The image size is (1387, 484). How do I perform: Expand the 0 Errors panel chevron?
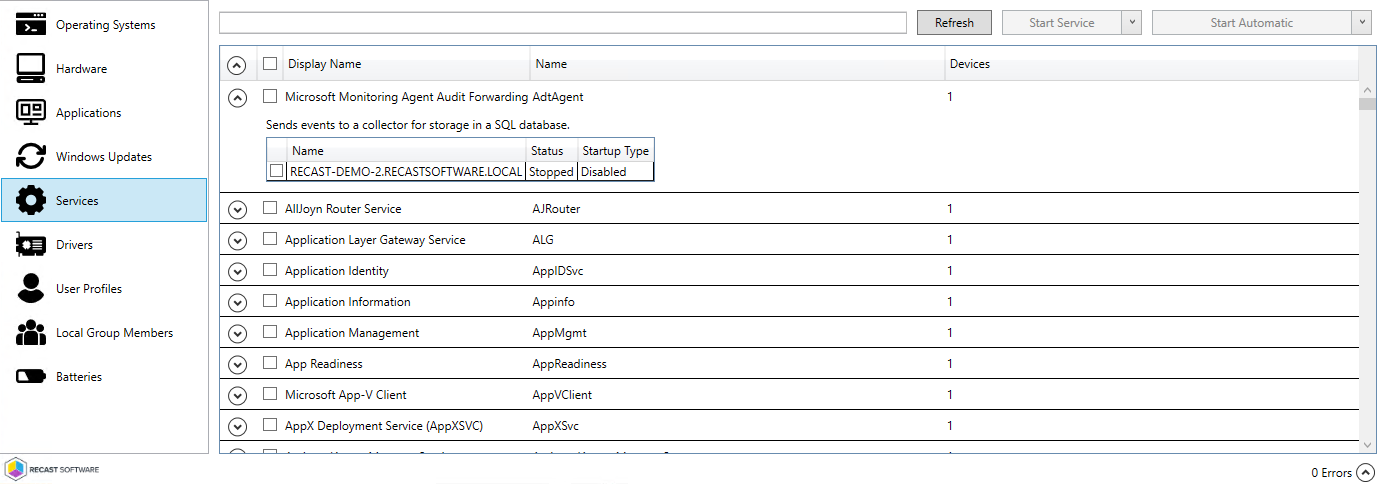1366,473
